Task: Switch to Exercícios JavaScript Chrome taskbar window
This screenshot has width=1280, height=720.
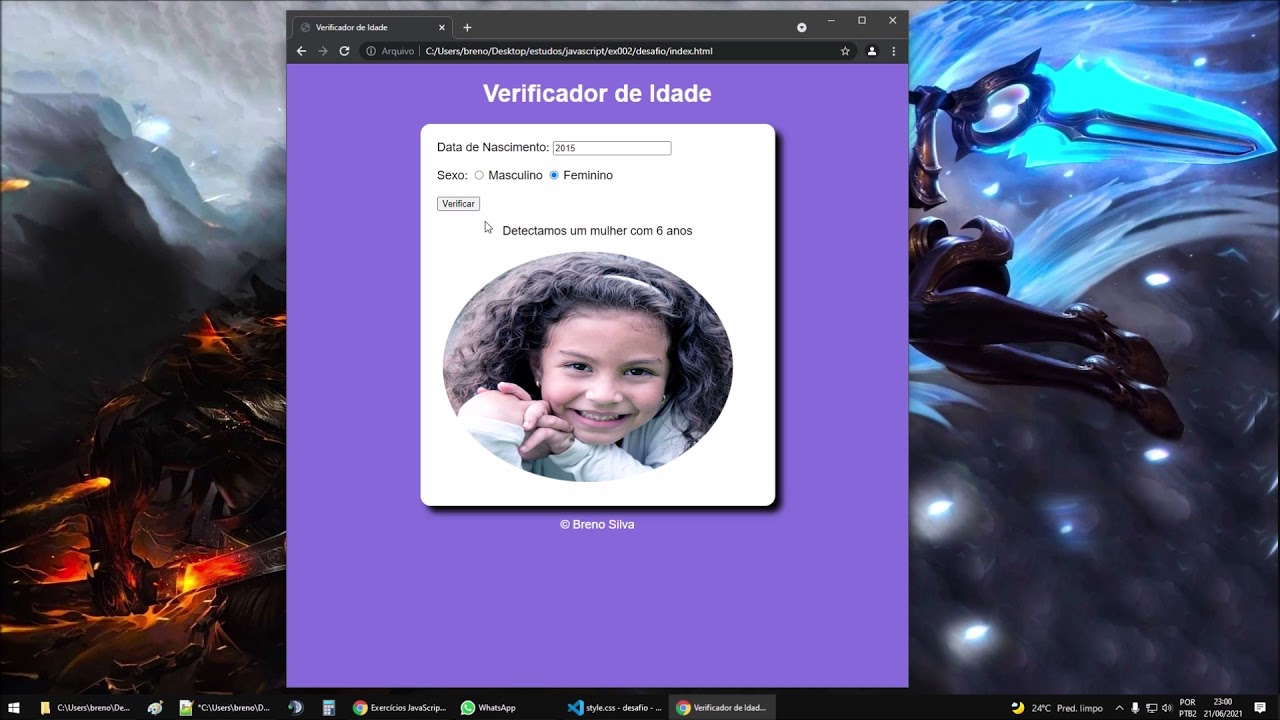Action: pyautogui.click(x=400, y=707)
